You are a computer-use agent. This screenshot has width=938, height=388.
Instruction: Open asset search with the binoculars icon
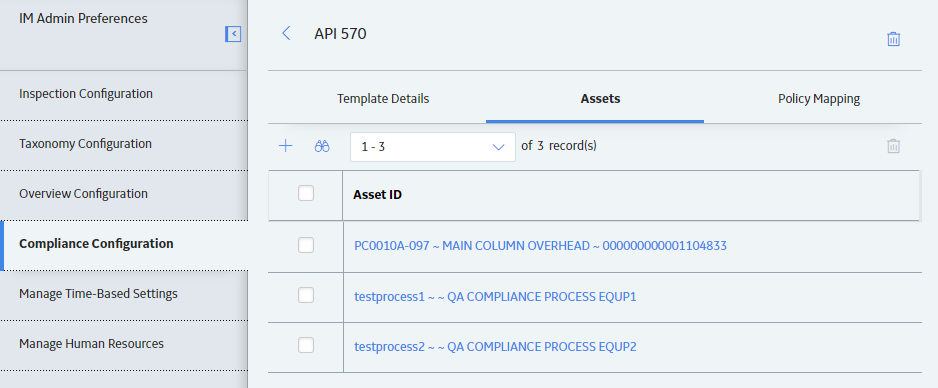pos(322,146)
